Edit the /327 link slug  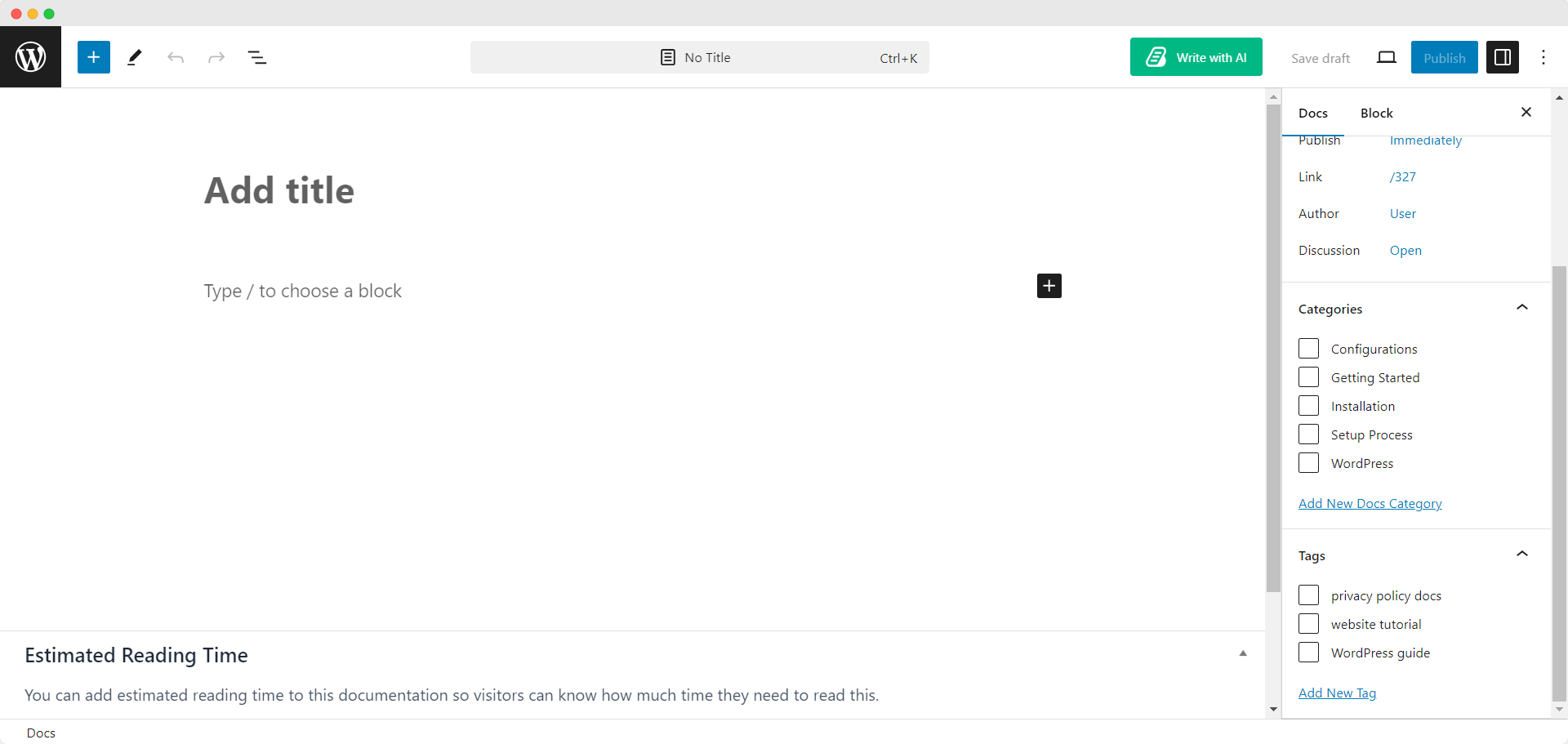click(1403, 176)
